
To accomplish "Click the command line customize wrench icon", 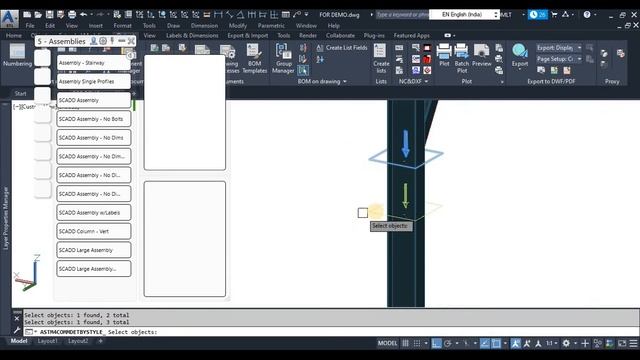I will coord(17,330).
